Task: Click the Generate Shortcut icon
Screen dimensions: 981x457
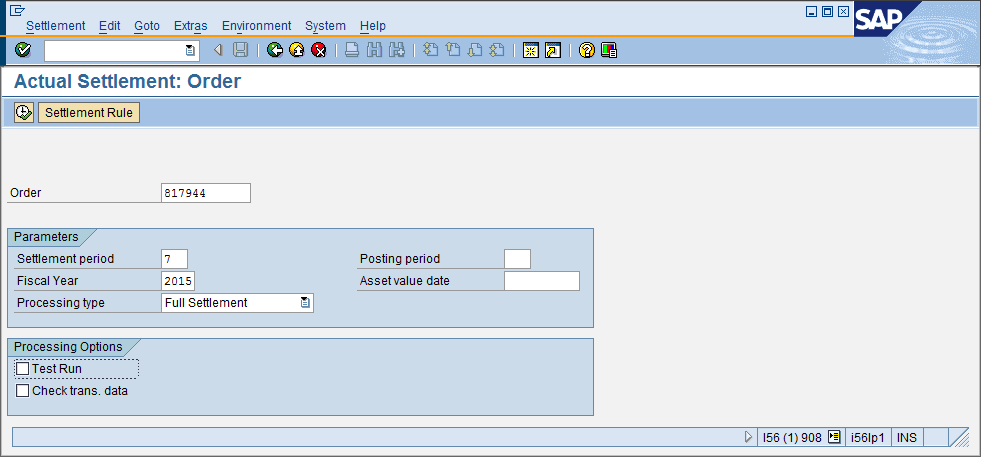Action: tap(552, 50)
